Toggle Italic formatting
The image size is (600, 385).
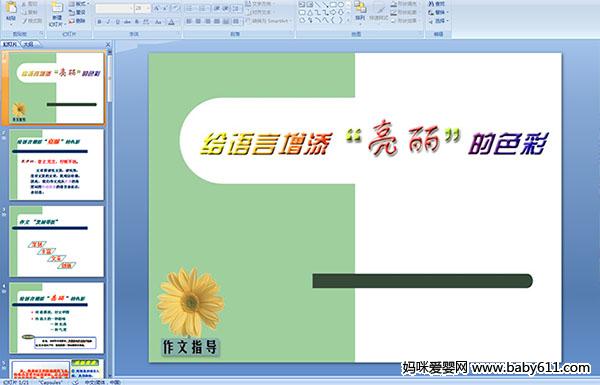(108, 22)
